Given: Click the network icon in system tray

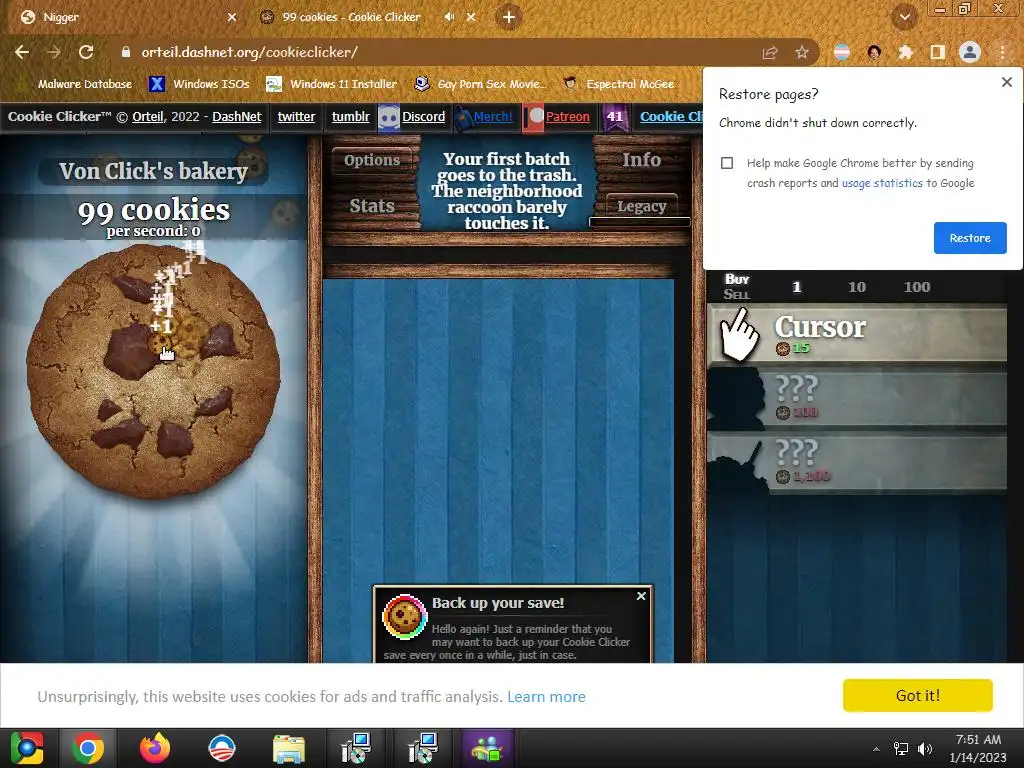Looking at the screenshot, I should [x=901, y=748].
